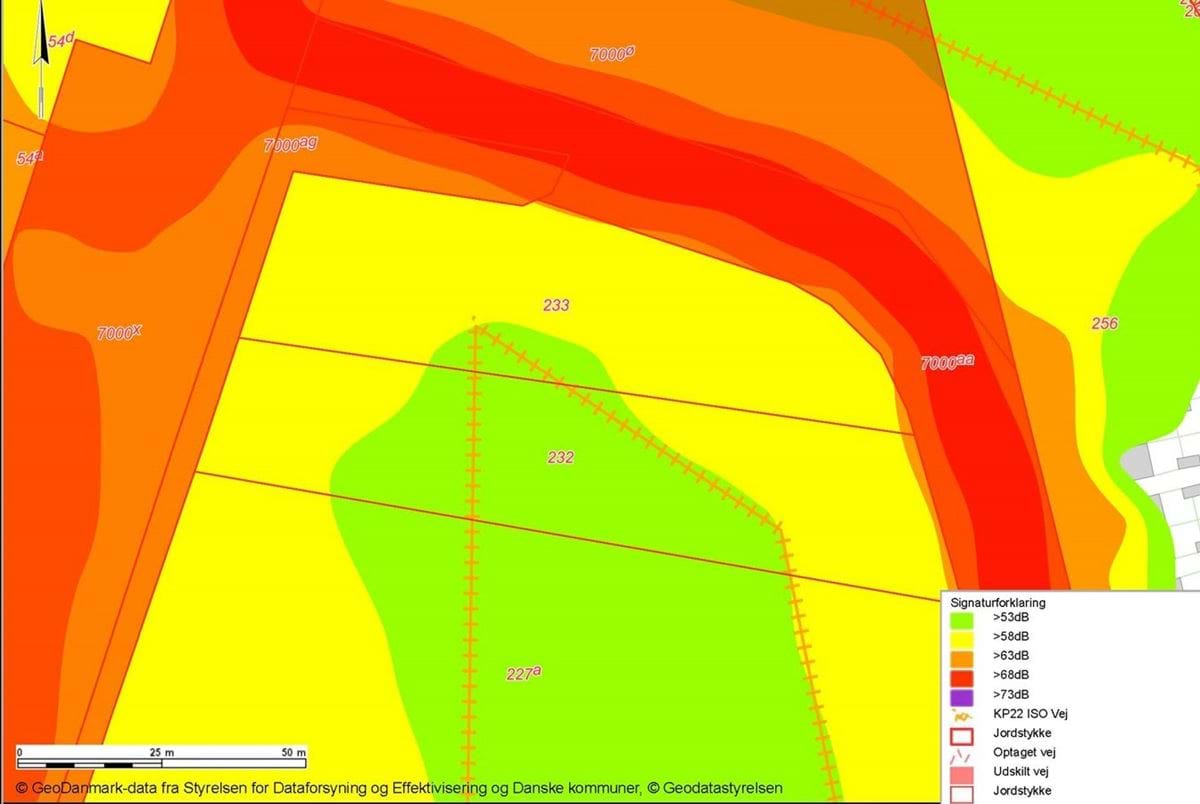The width and height of the screenshot is (1200, 804).
Task: Pick the orange >63dB legend swatch
Action: (962, 656)
